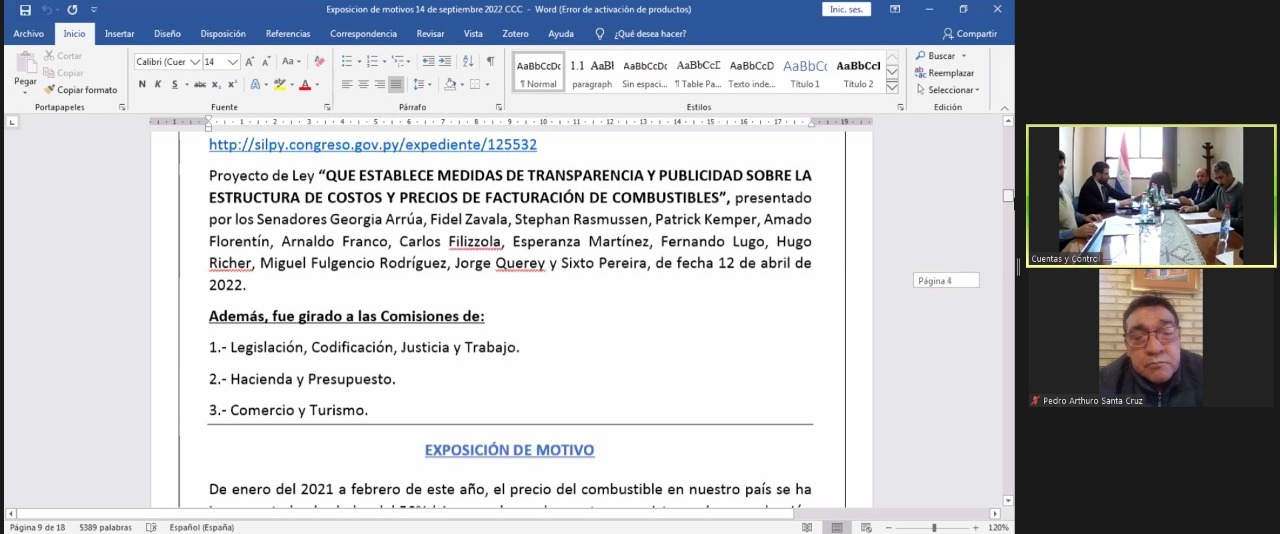1280x534 pixels.
Task: Switch to the Diseño tab
Action: (167, 34)
